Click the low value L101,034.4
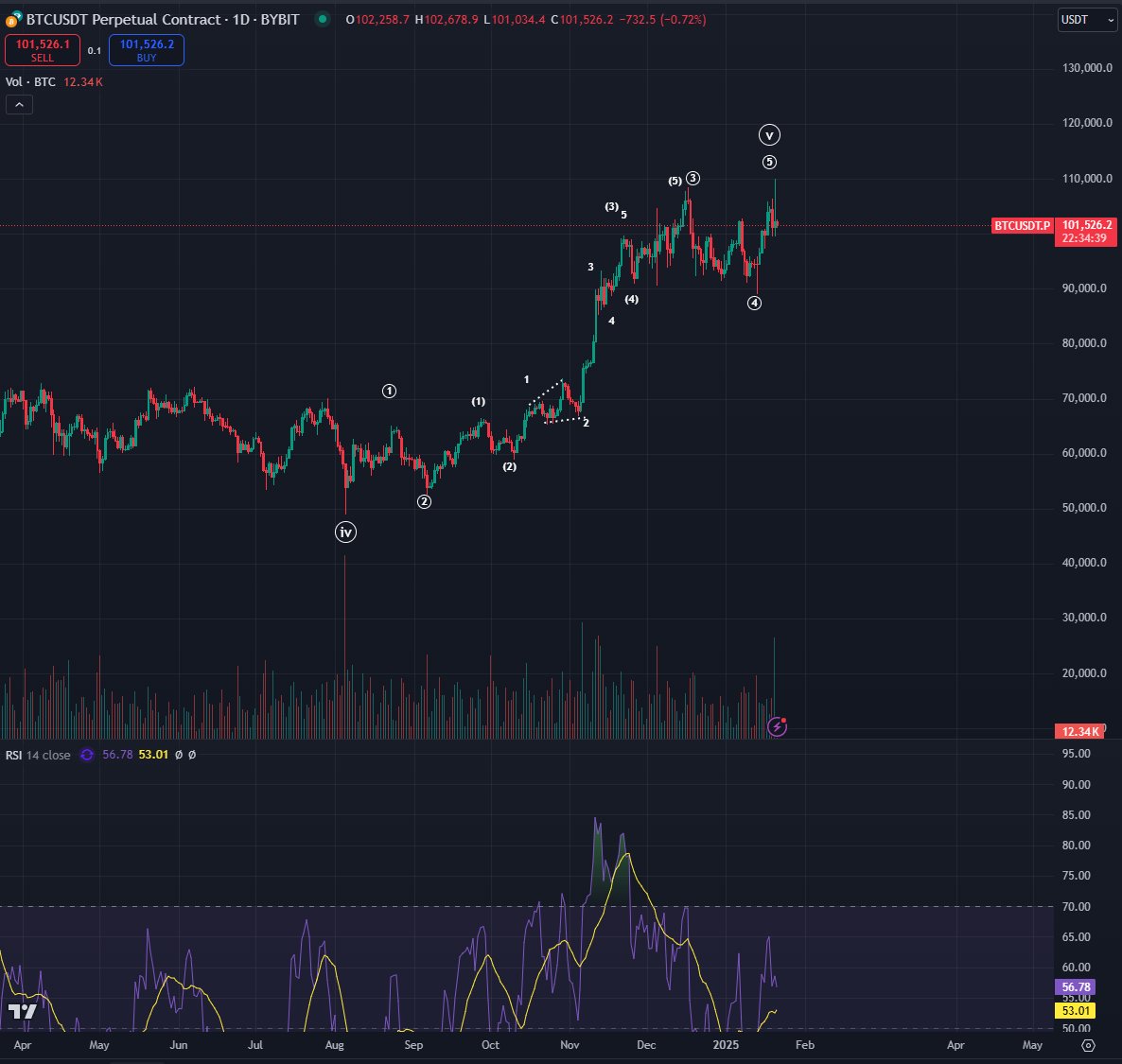The image size is (1122, 1064). [x=515, y=19]
